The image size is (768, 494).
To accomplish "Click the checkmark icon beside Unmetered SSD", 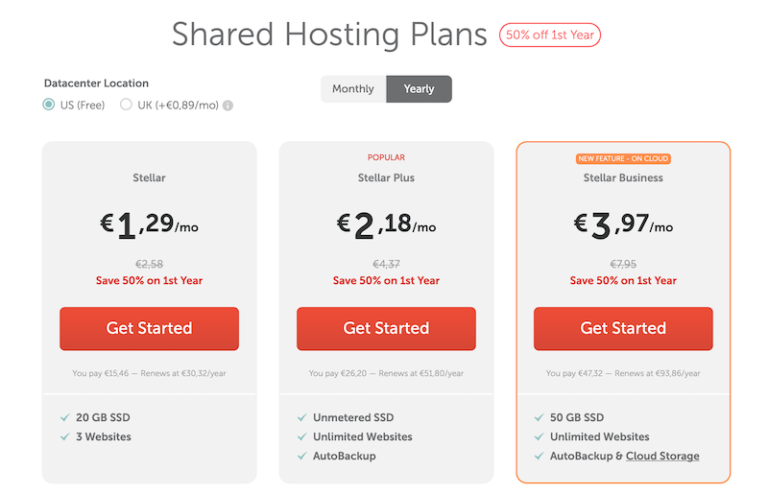I will (x=302, y=418).
